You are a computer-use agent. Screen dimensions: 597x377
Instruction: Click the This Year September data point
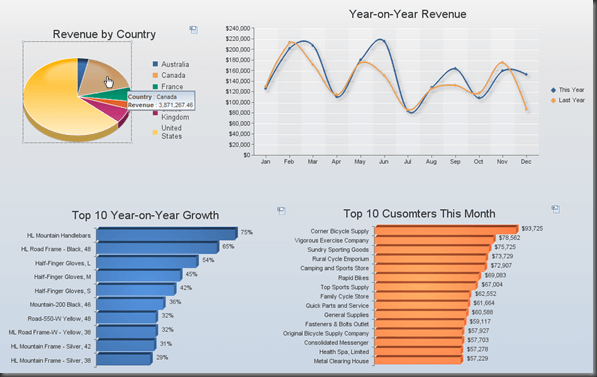tap(455, 69)
